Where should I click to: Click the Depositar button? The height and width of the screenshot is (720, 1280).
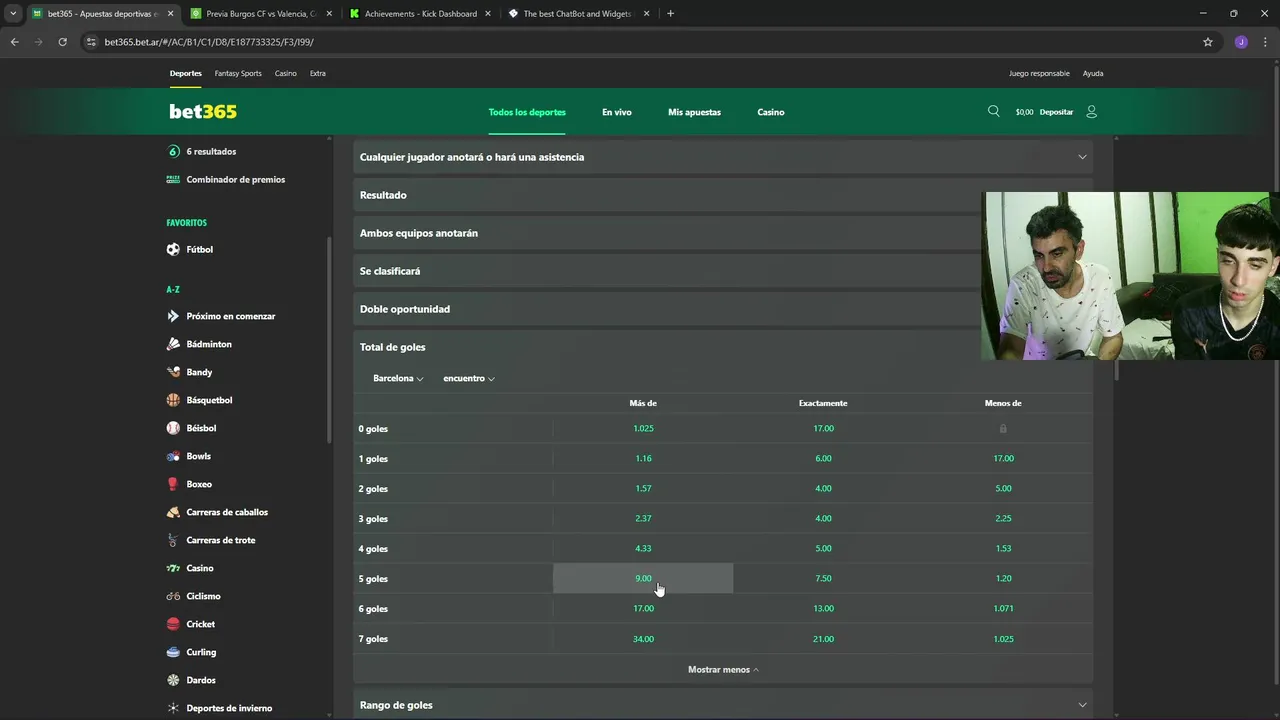[1056, 112]
